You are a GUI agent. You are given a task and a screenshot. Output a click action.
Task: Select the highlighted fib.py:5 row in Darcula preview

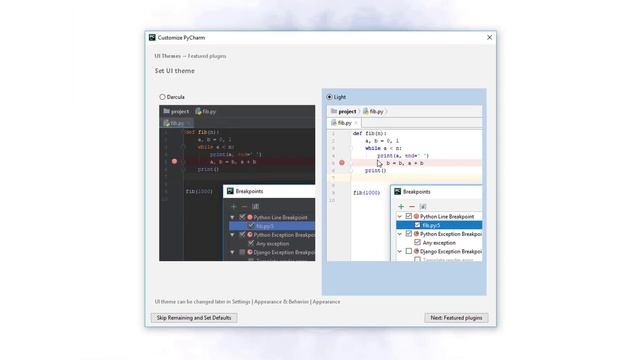point(272,226)
